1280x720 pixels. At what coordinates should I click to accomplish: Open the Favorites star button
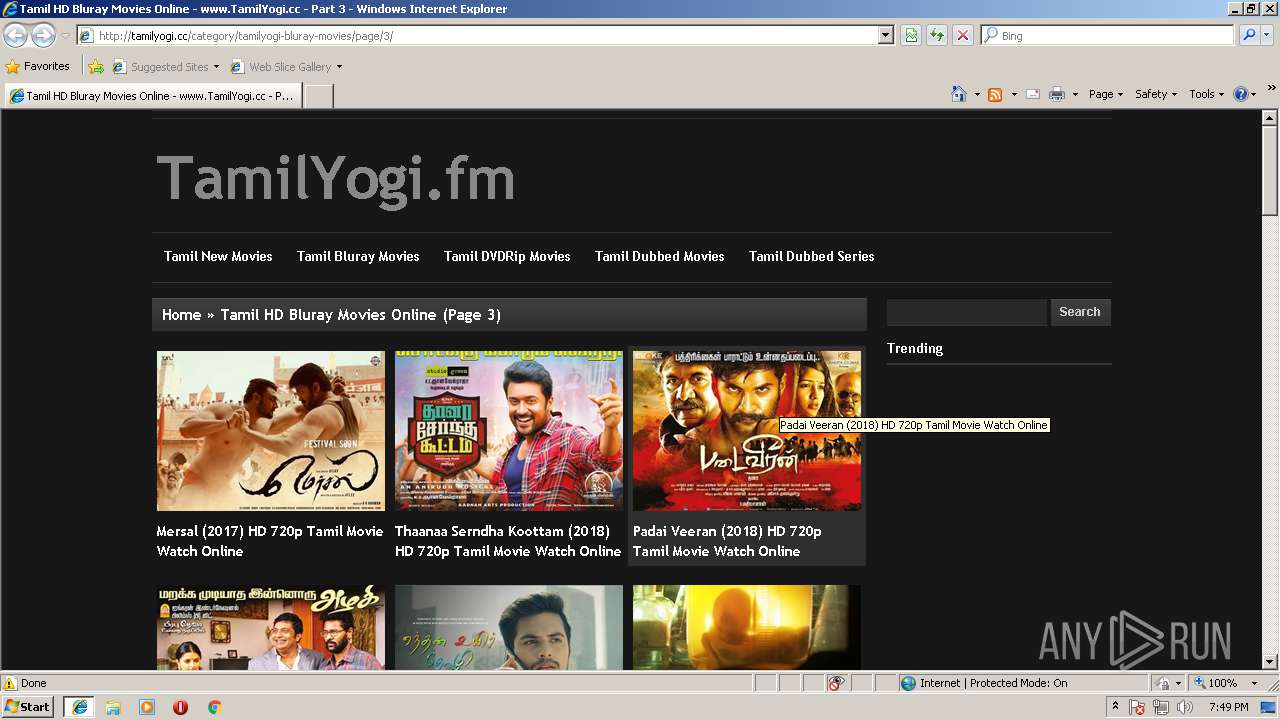[38, 66]
